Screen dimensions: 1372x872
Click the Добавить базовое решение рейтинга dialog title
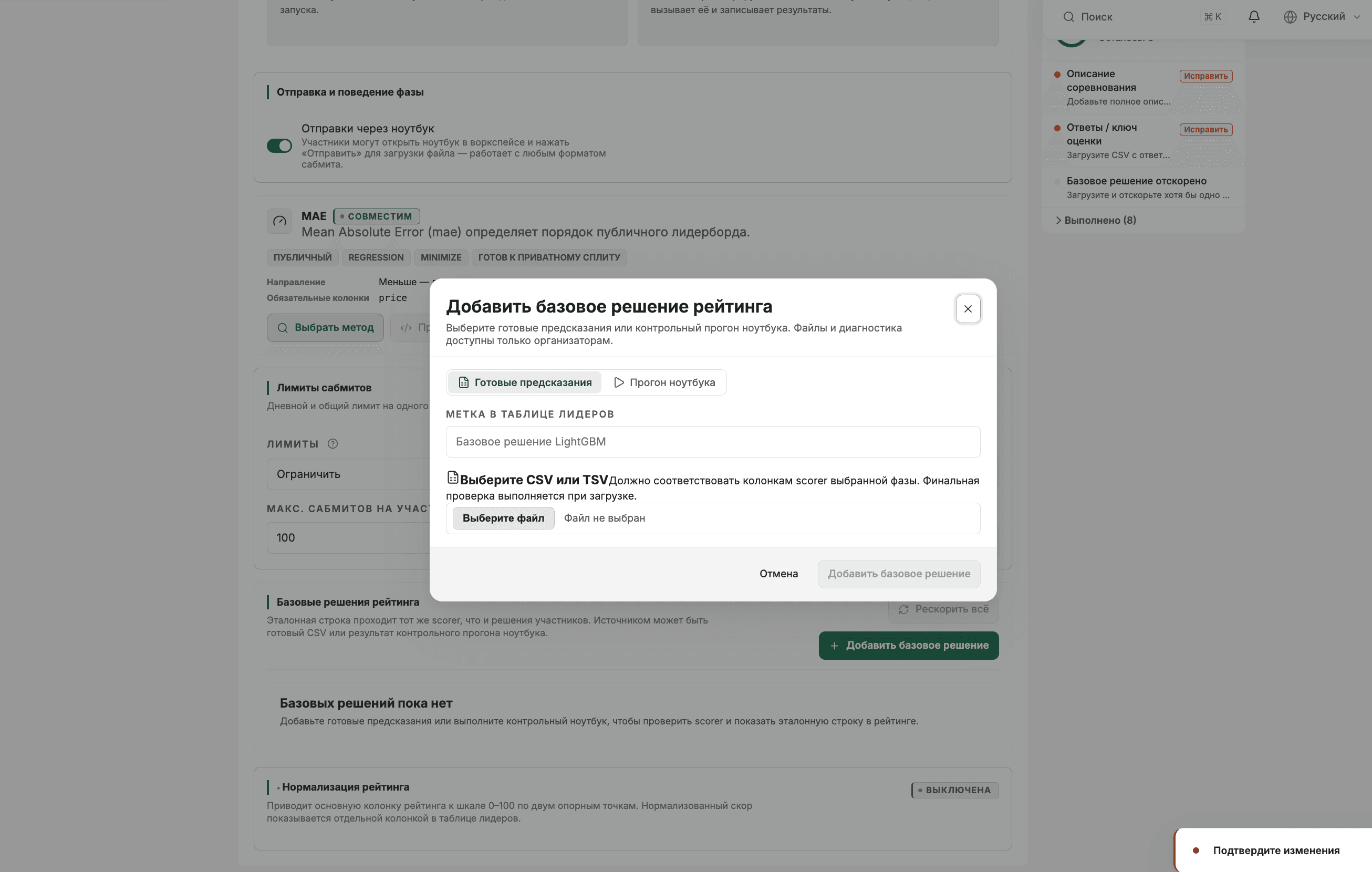point(608,307)
